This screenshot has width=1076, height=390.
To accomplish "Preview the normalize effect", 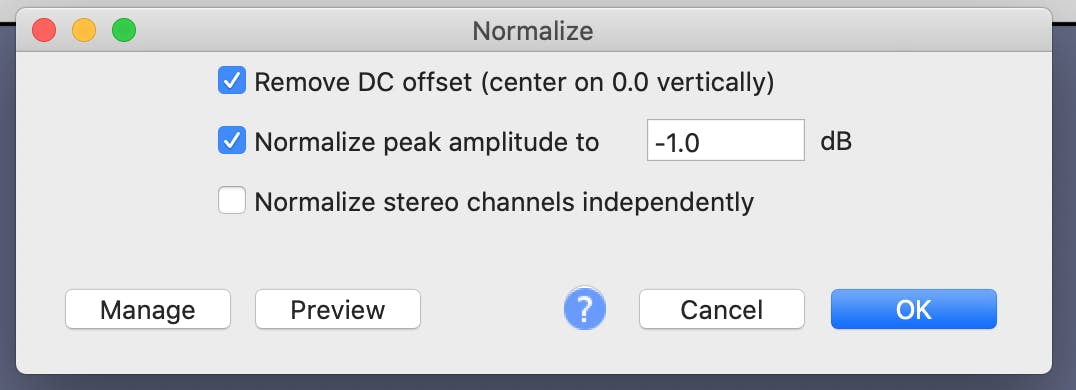I will pyautogui.click(x=338, y=309).
